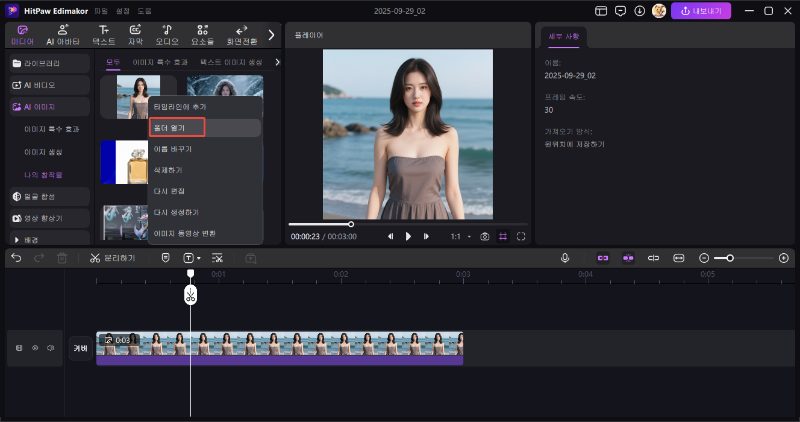The width and height of the screenshot is (800, 422).
Task: Click the player progress bar
Action: pos(408,224)
